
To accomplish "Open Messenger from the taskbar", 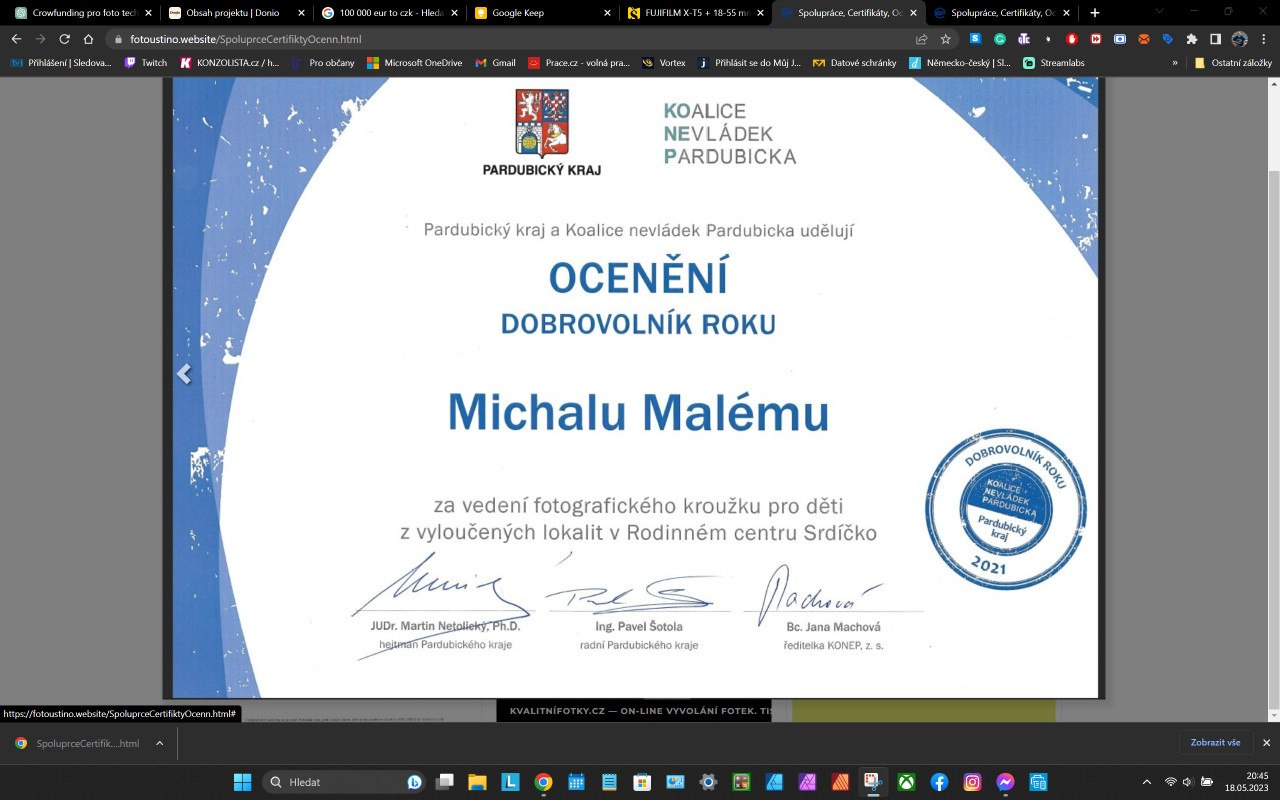I will tap(1005, 782).
